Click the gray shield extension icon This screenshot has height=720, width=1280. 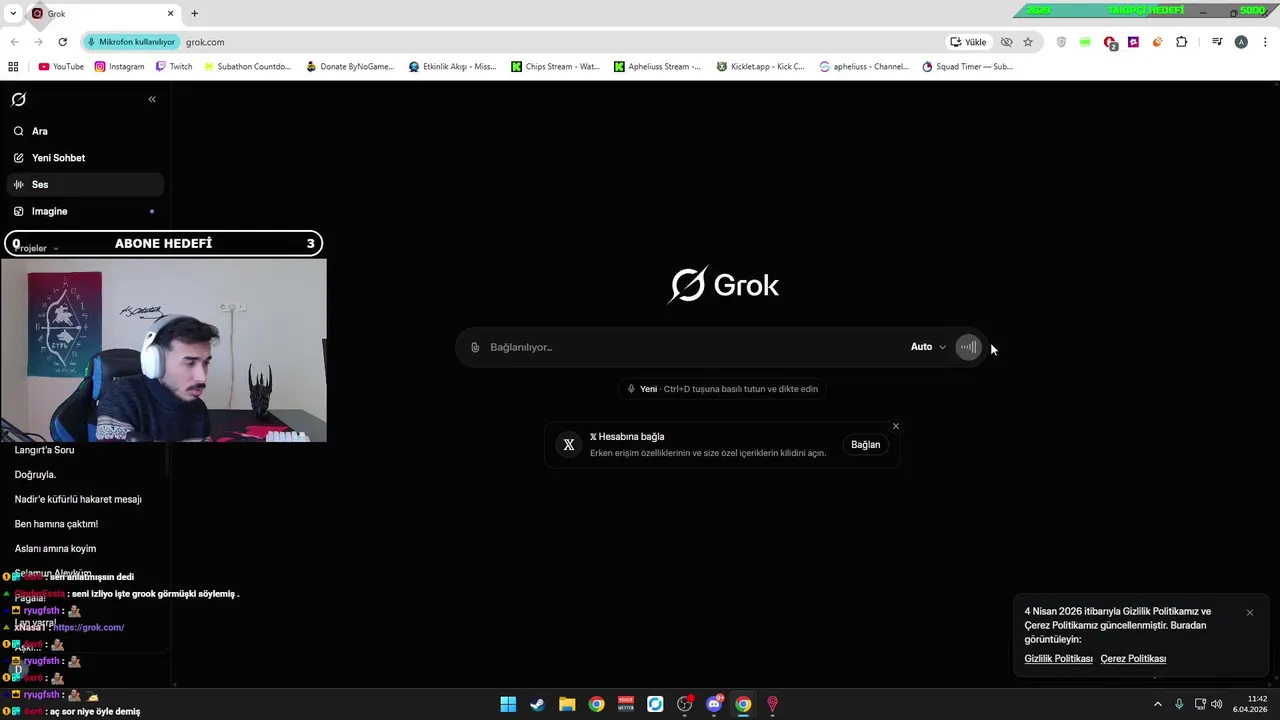(1061, 42)
